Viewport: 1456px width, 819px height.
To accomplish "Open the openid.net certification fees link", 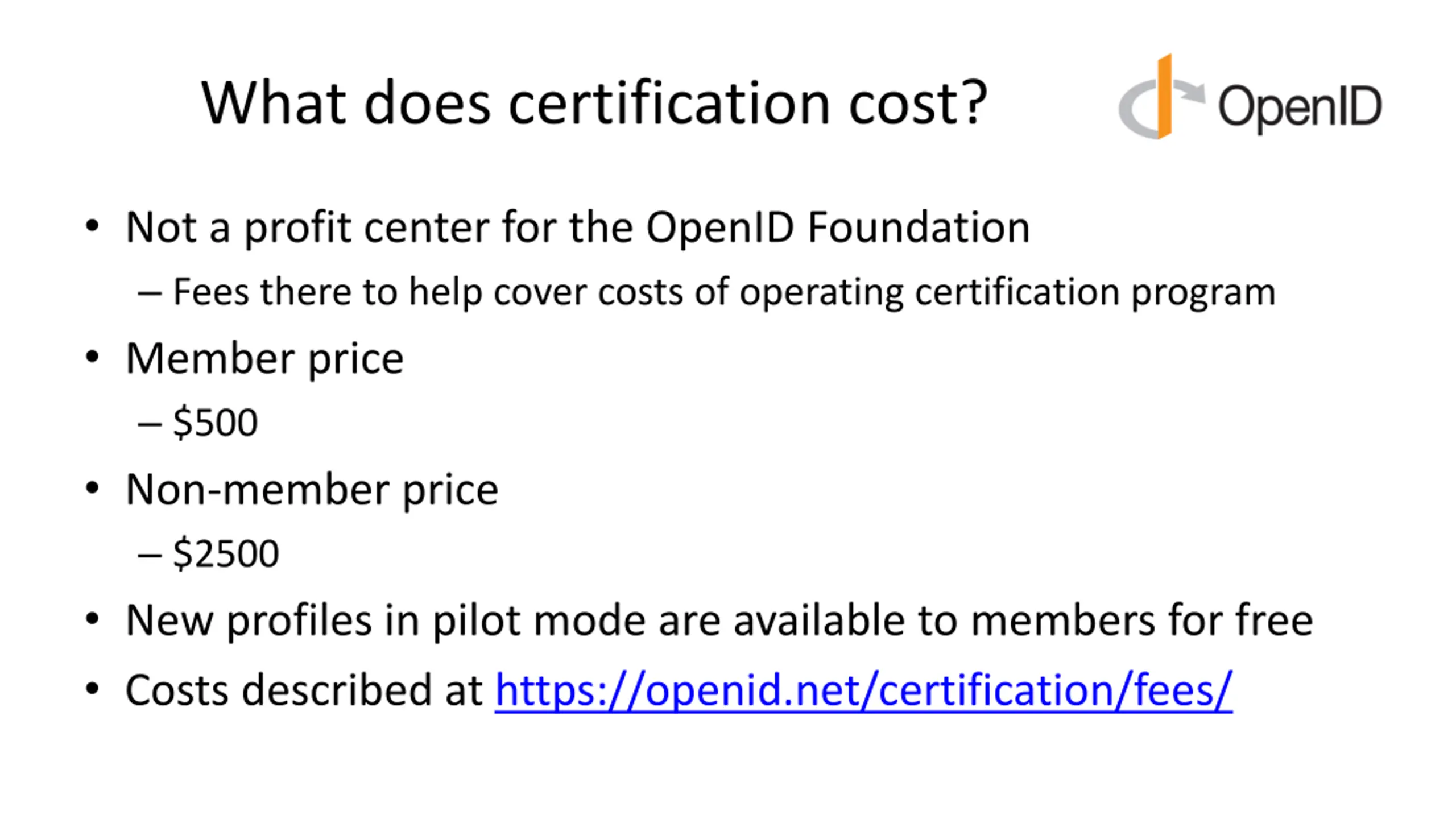I will (x=863, y=690).
